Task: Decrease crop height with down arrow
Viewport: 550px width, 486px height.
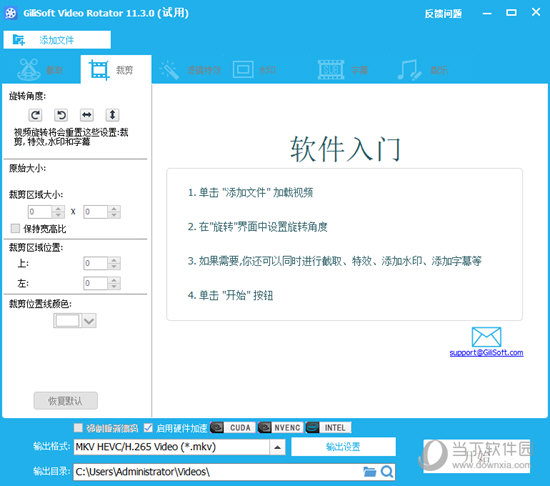Action: pyautogui.click(x=114, y=215)
